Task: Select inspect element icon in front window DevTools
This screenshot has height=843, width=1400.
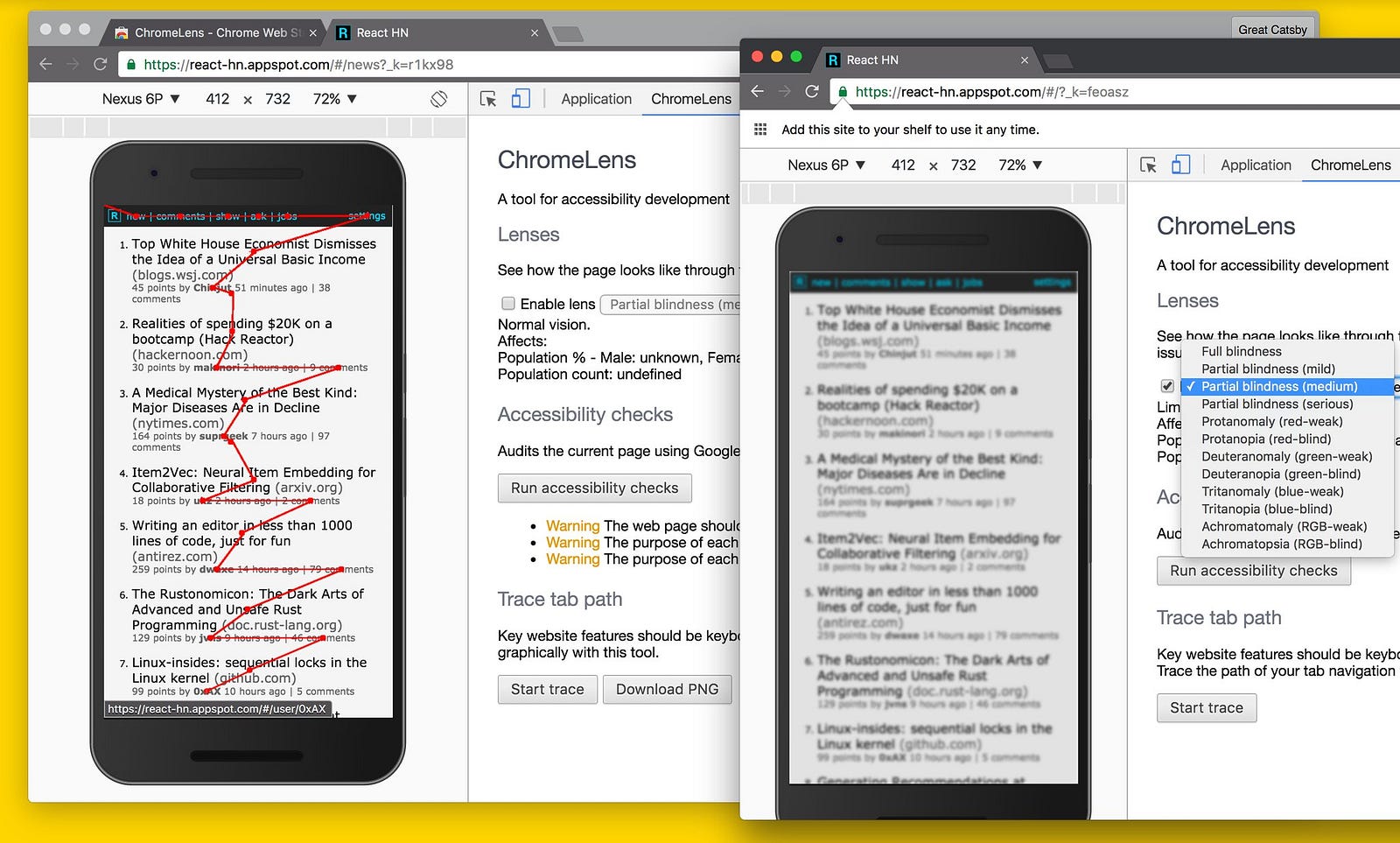Action: tap(1149, 165)
